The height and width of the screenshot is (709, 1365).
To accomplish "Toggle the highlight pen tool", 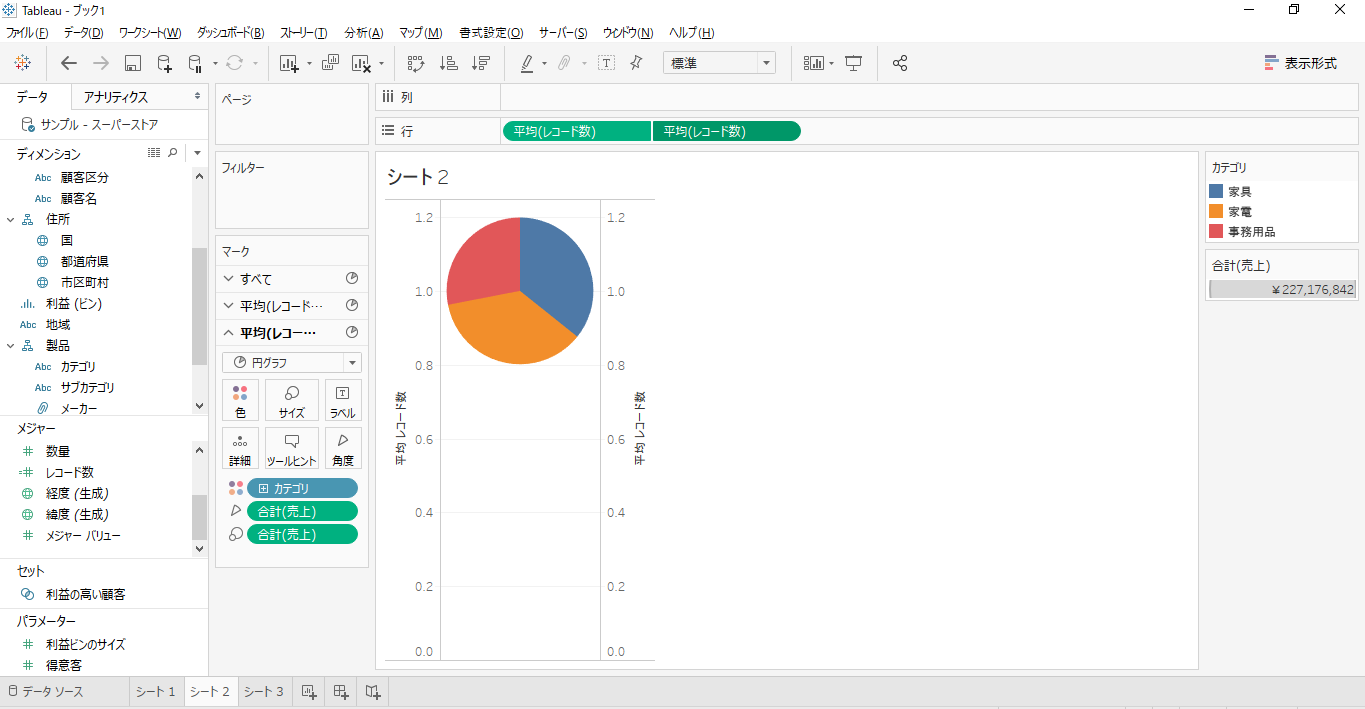I will (x=527, y=63).
